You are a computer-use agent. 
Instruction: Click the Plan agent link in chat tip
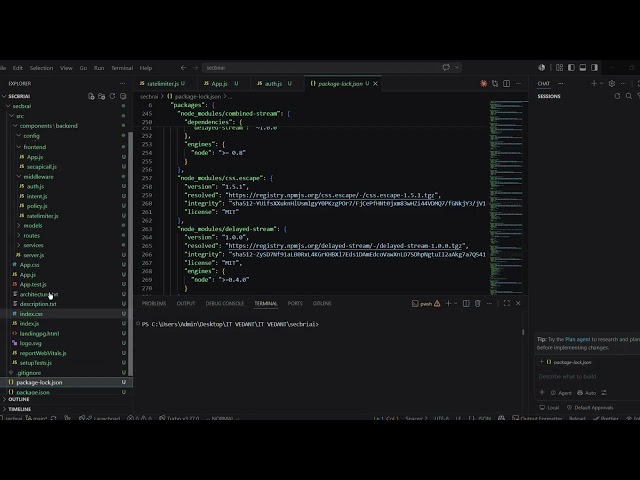pyautogui.click(x=578, y=339)
